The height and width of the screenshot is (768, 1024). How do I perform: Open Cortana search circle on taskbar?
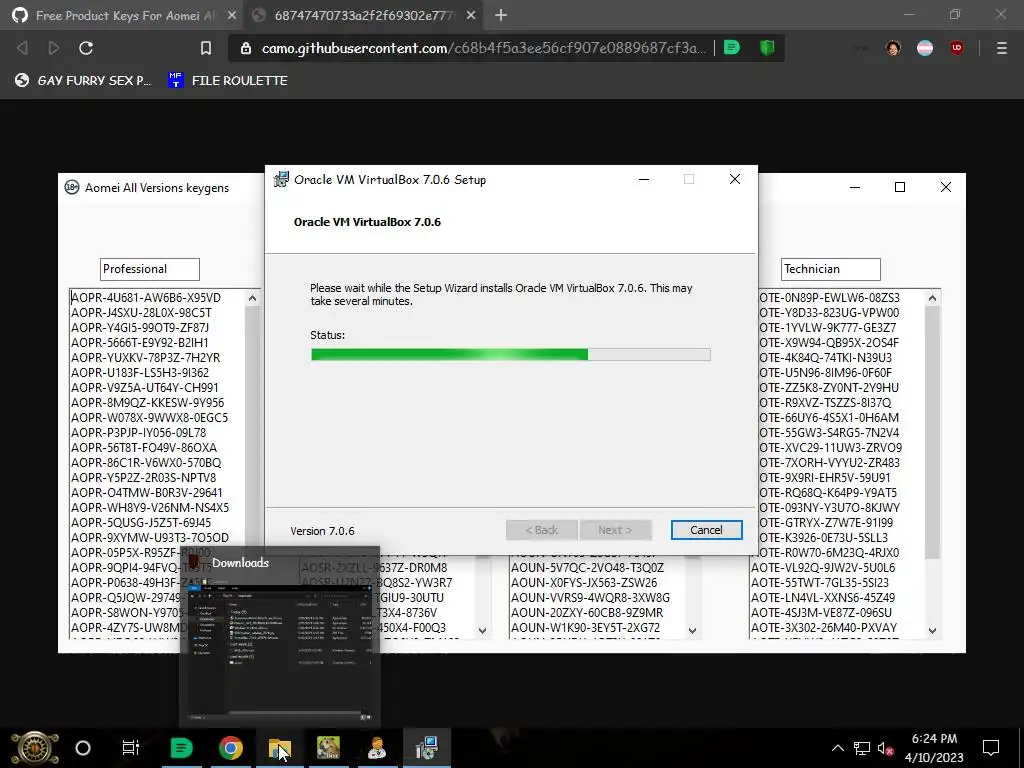click(x=83, y=748)
